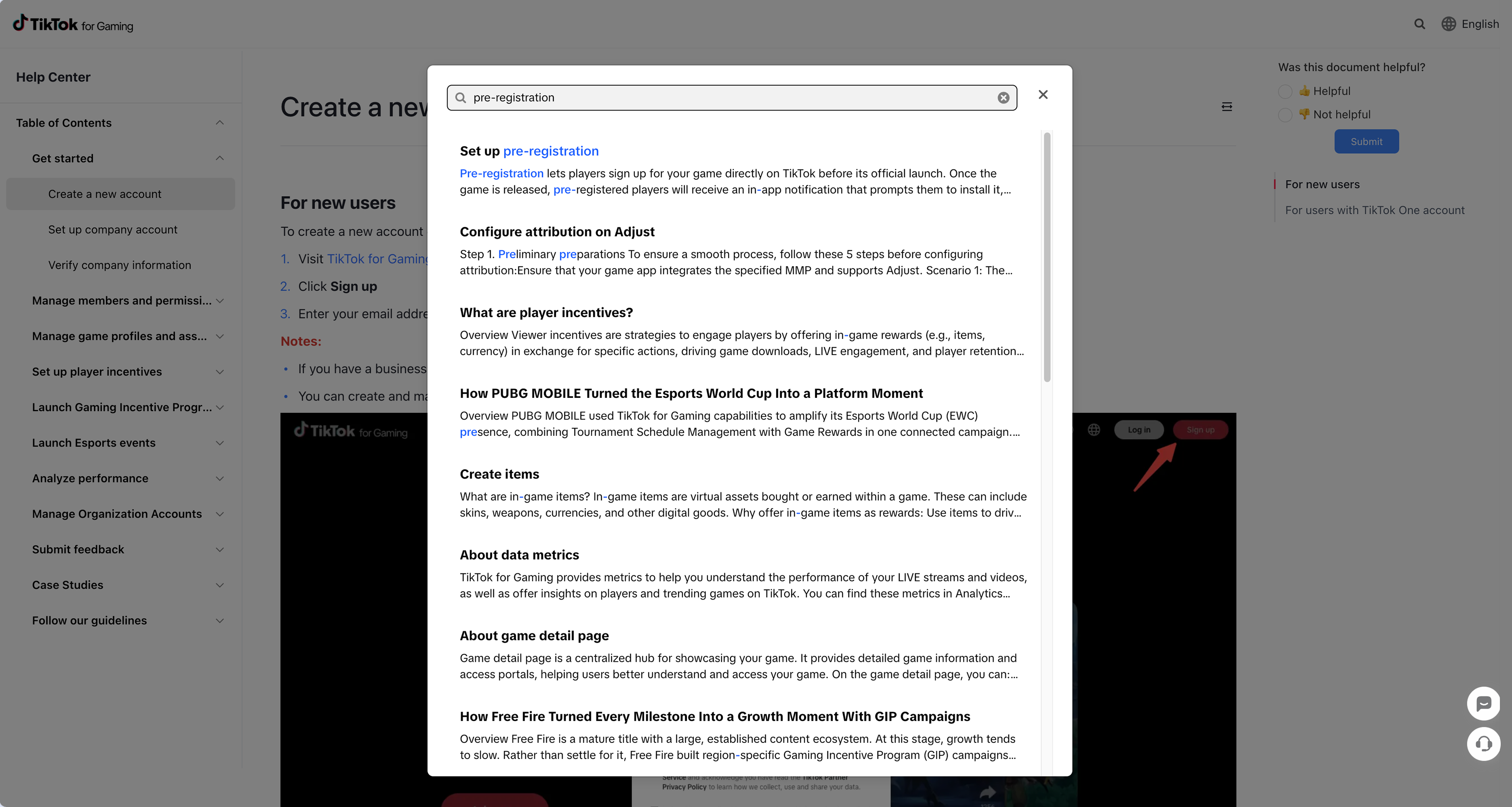Open Verify company information page

120,265
